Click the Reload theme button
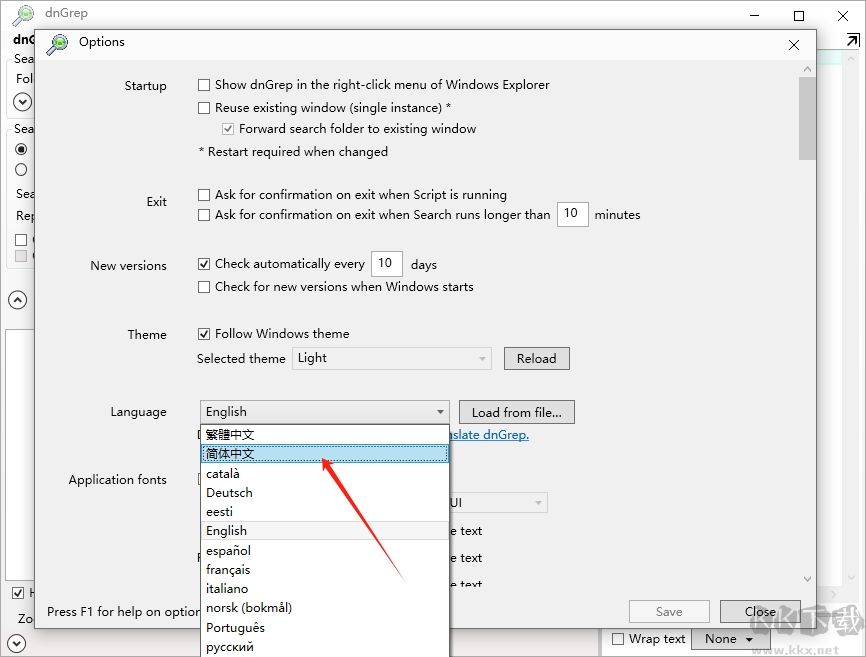 coord(536,358)
